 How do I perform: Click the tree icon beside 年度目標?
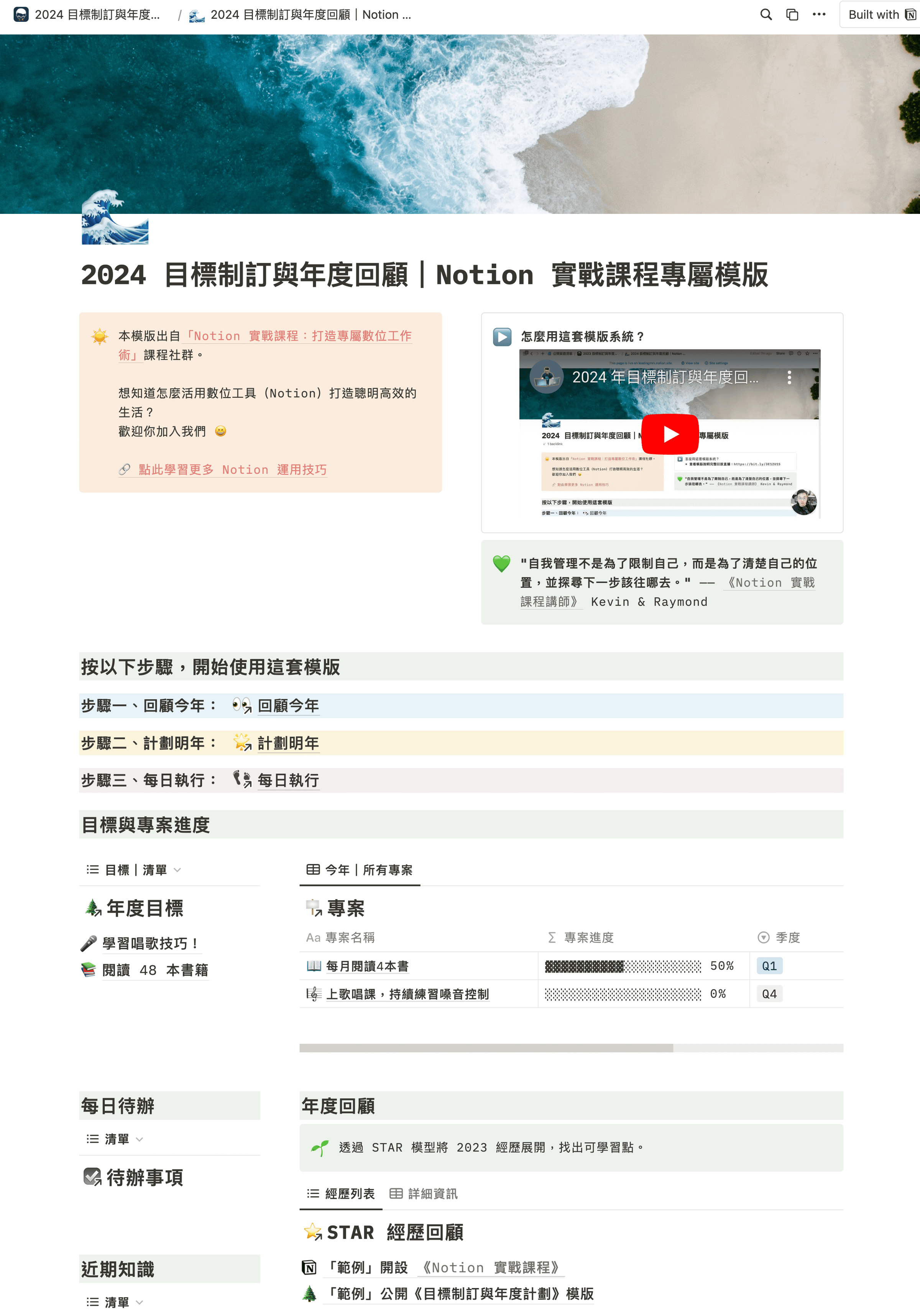[93, 908]
